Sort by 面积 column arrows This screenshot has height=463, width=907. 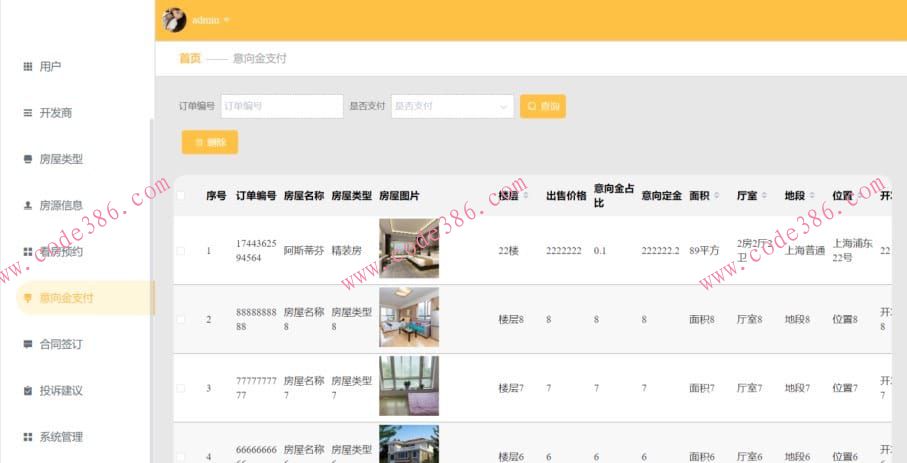717,196
